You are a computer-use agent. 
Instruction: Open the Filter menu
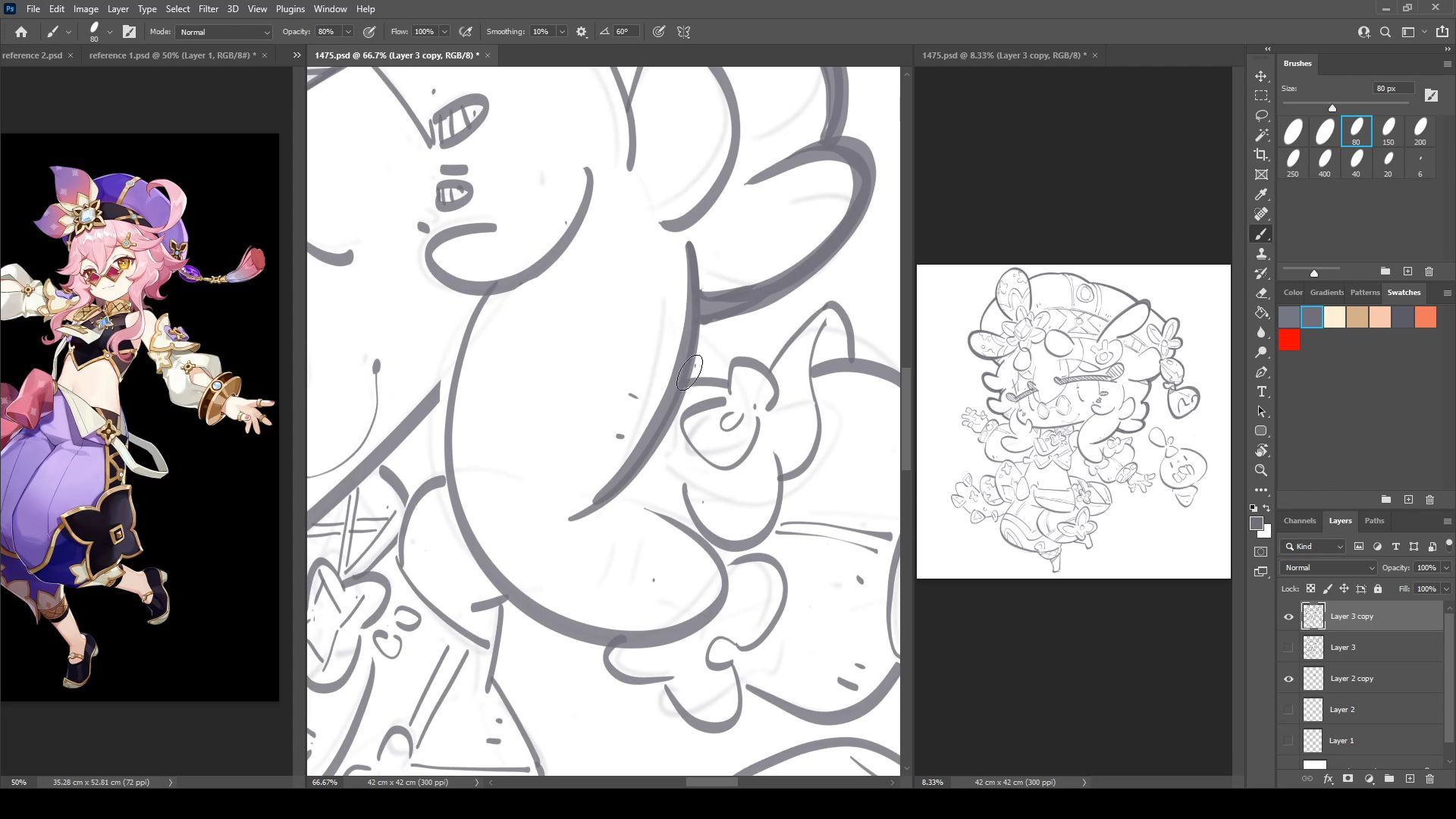[208, 9]
